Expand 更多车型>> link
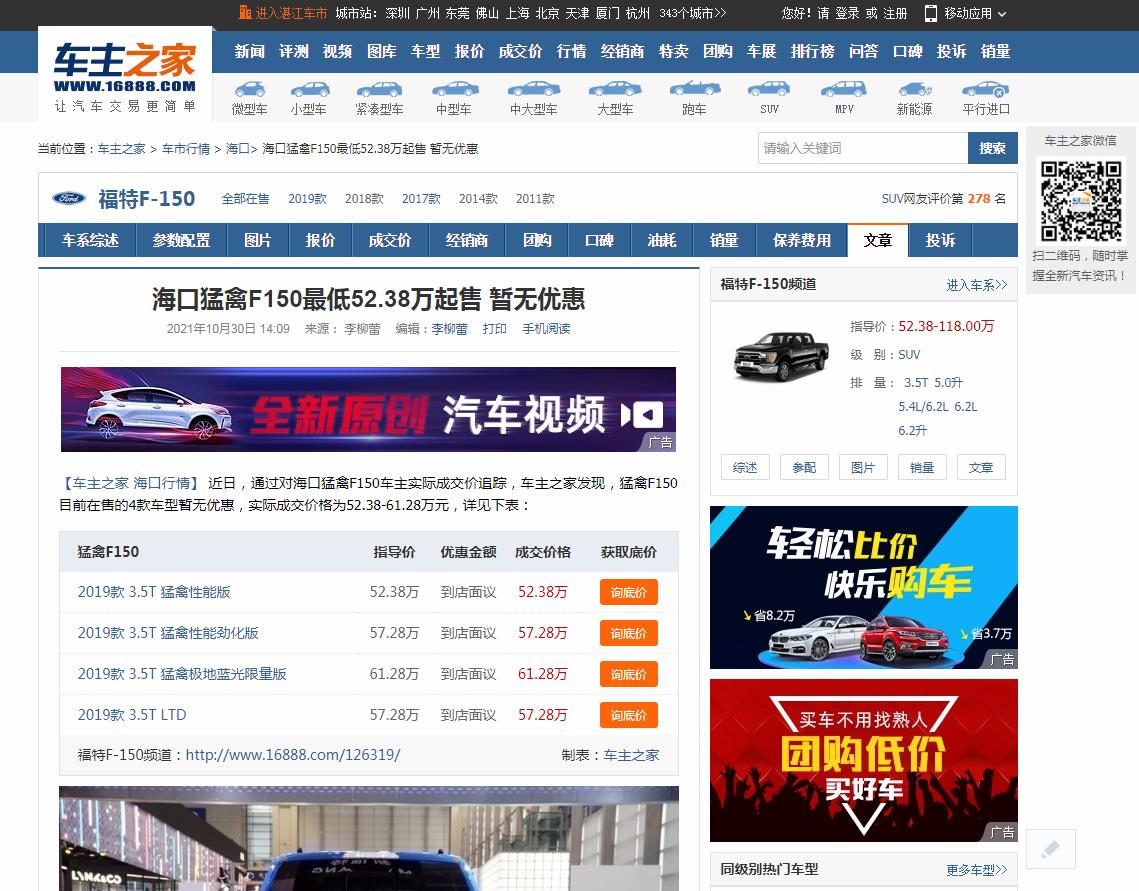 pyautogui.click(x=976, y=869)
